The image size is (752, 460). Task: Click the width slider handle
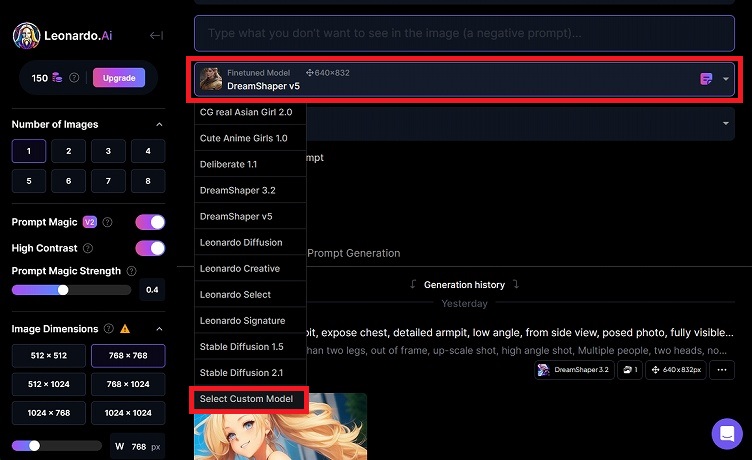coord(34,446)
